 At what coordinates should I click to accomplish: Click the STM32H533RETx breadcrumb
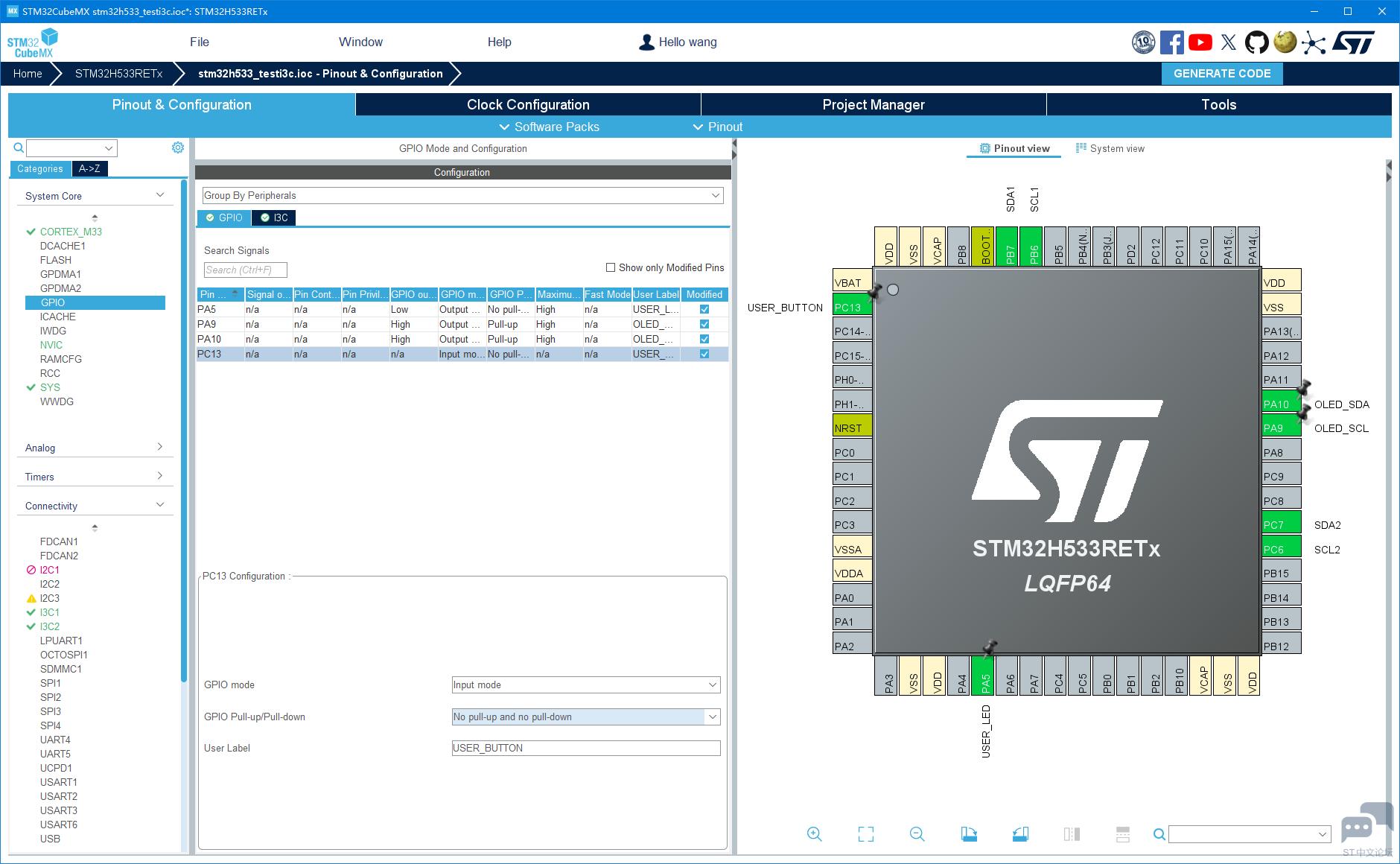(x=118, y=74)
